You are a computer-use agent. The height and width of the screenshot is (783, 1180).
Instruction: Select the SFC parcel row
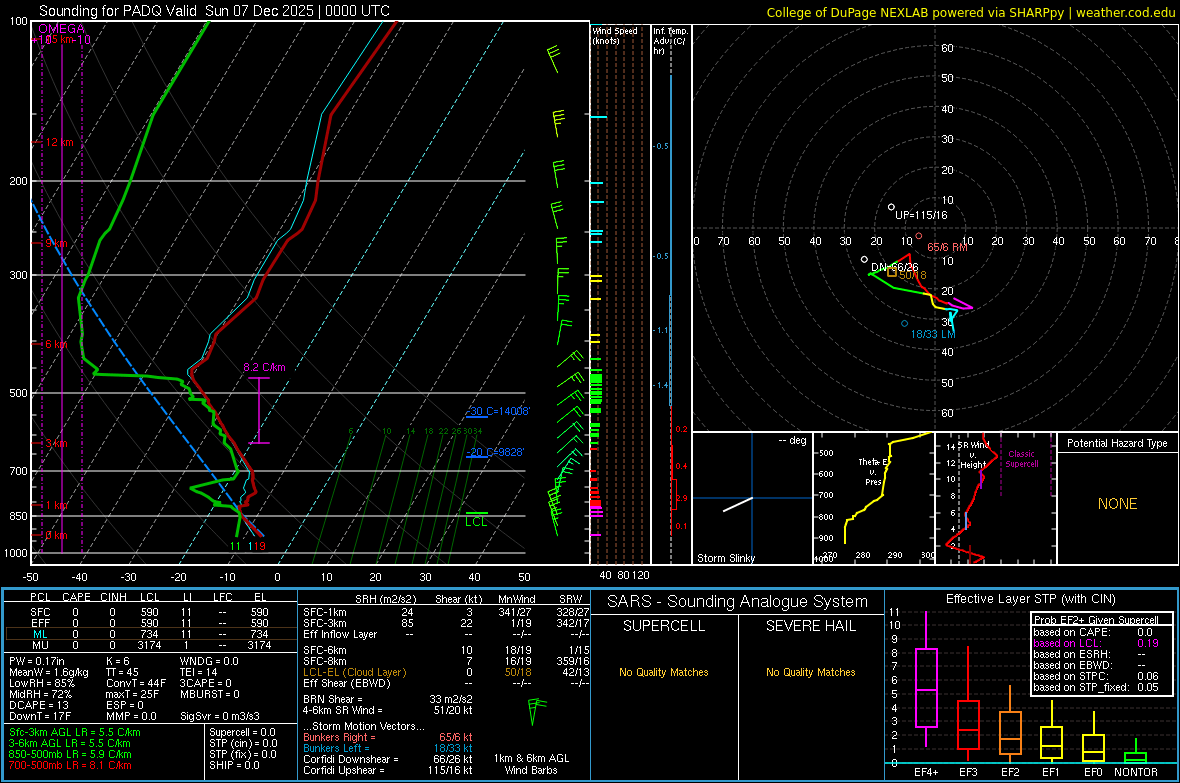click(149, 612)
